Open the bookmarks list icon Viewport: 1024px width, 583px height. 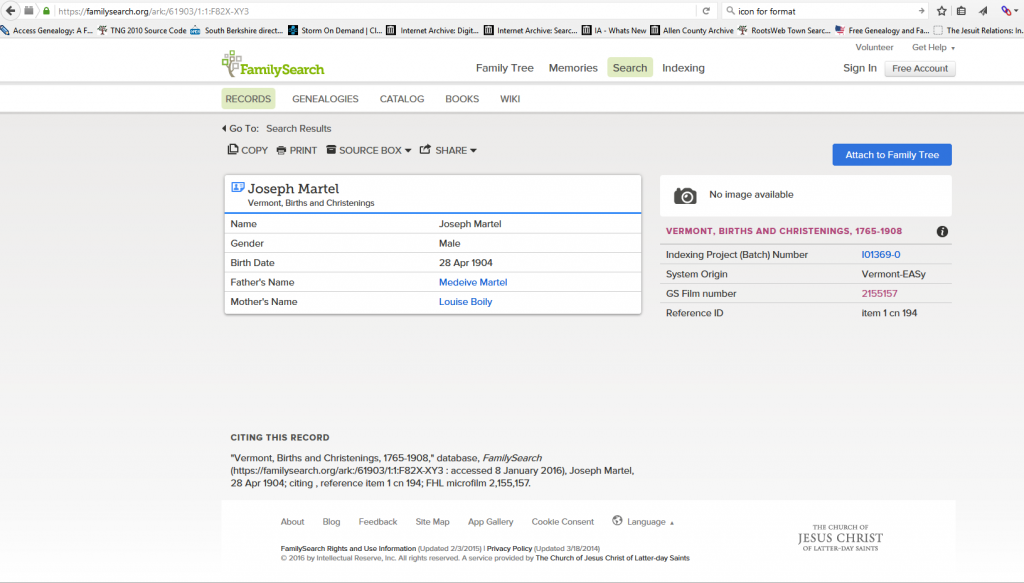pyautogui.click(x=961, y=11)
